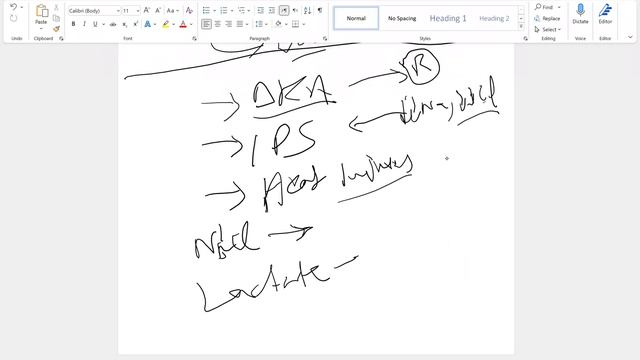Apply red font color

(183, 24)
